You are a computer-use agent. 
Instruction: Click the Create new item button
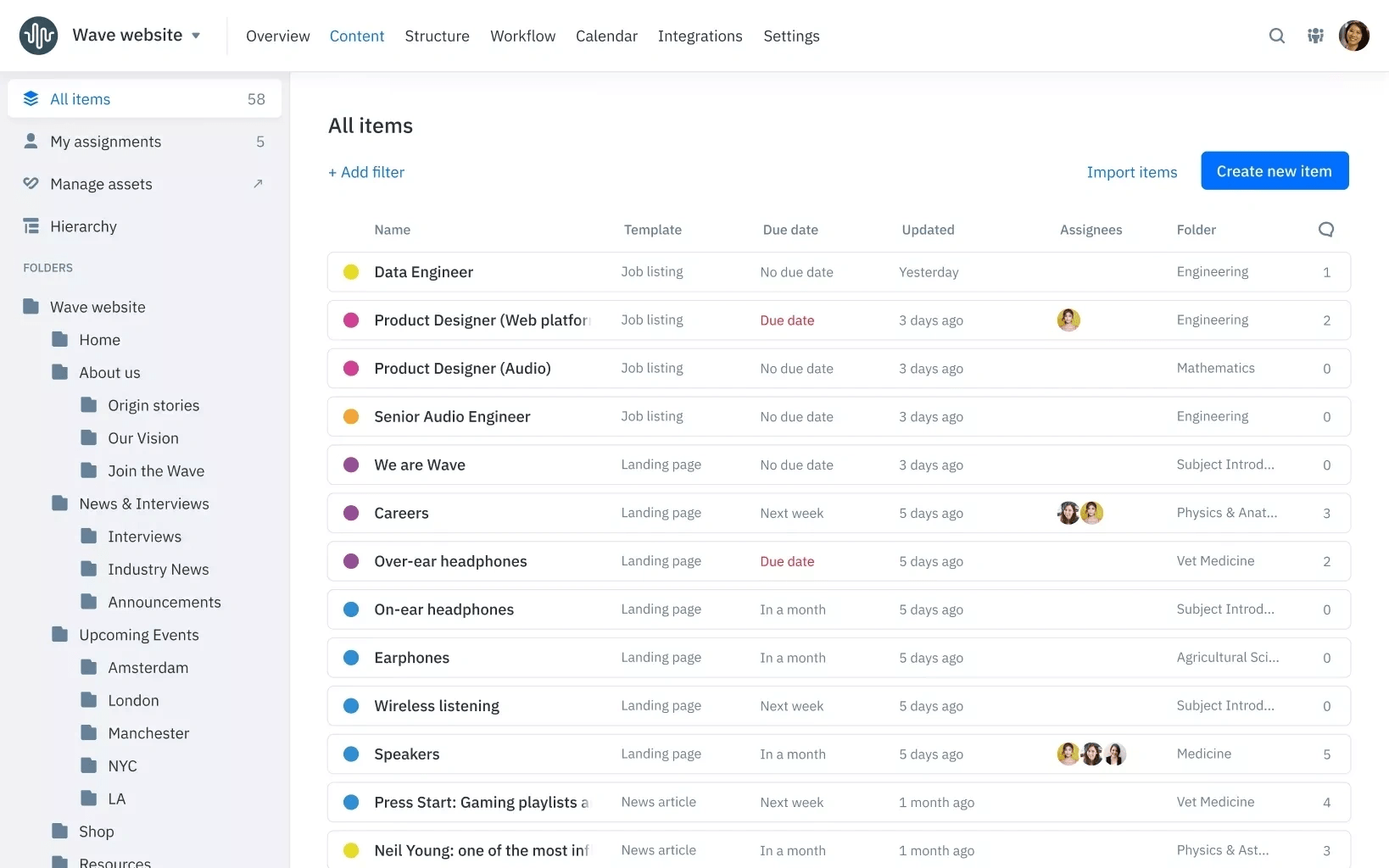pyautogui.click(x=1275, y=170)
